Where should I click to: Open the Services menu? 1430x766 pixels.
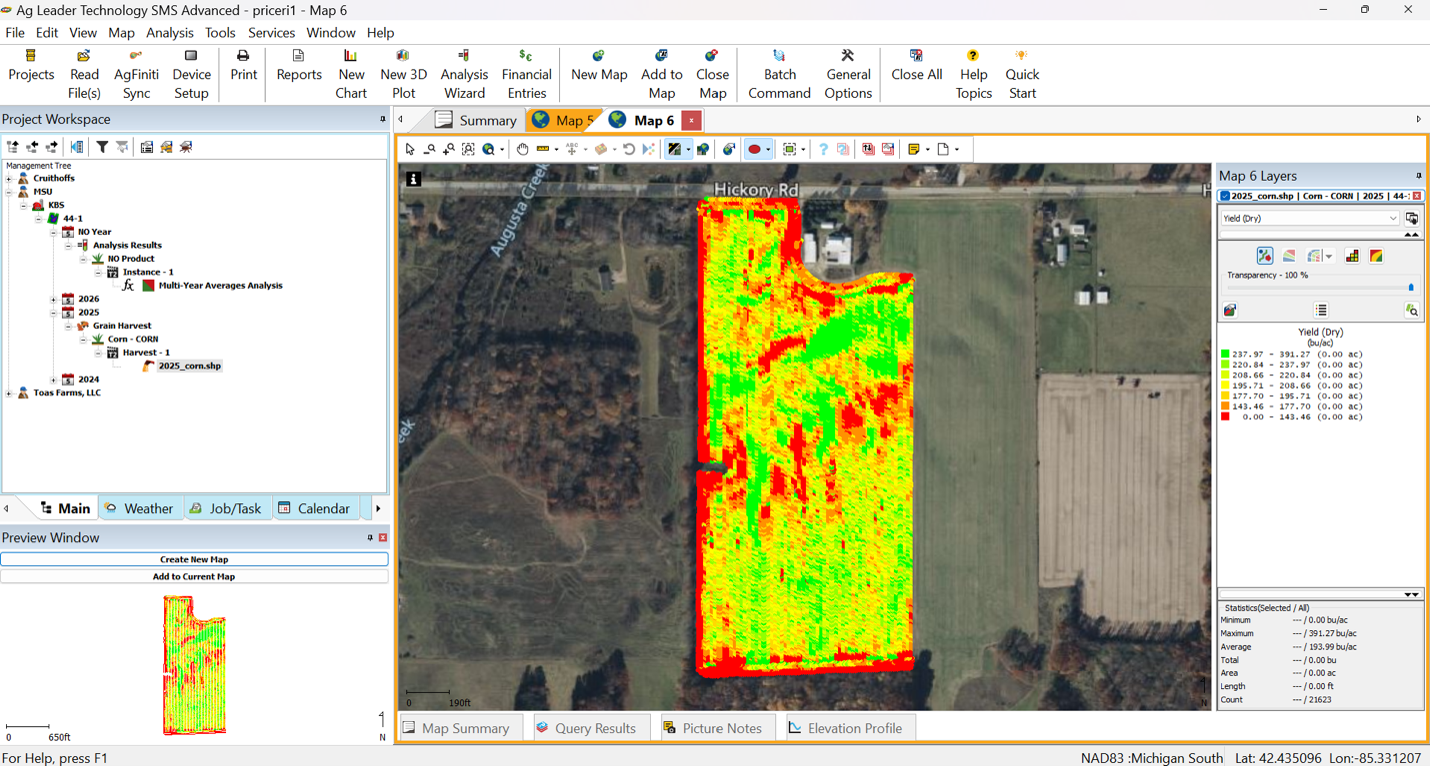pos(271,33)
